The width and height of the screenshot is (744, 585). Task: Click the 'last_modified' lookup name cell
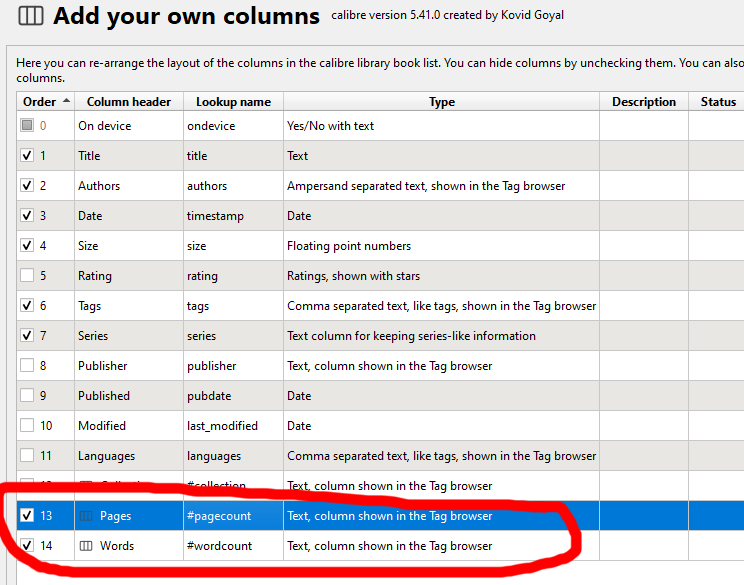click(x=233, y=426)
